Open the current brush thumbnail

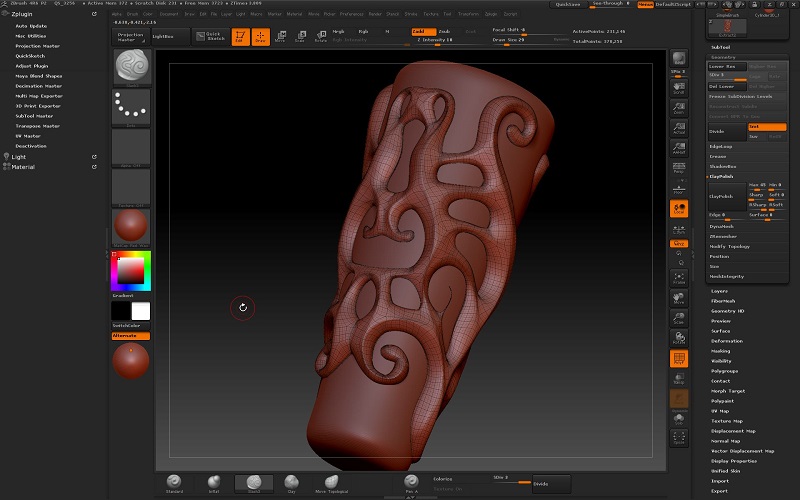(132, 67)
